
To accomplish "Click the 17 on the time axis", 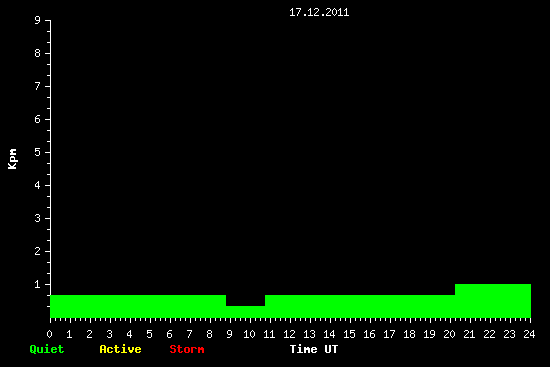I will tap(389, 334).
